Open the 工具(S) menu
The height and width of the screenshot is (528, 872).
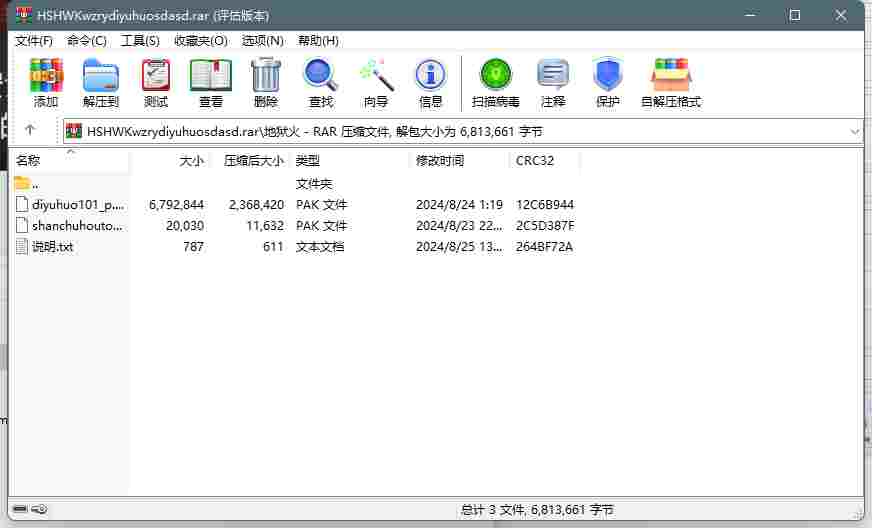coord(140,41)
